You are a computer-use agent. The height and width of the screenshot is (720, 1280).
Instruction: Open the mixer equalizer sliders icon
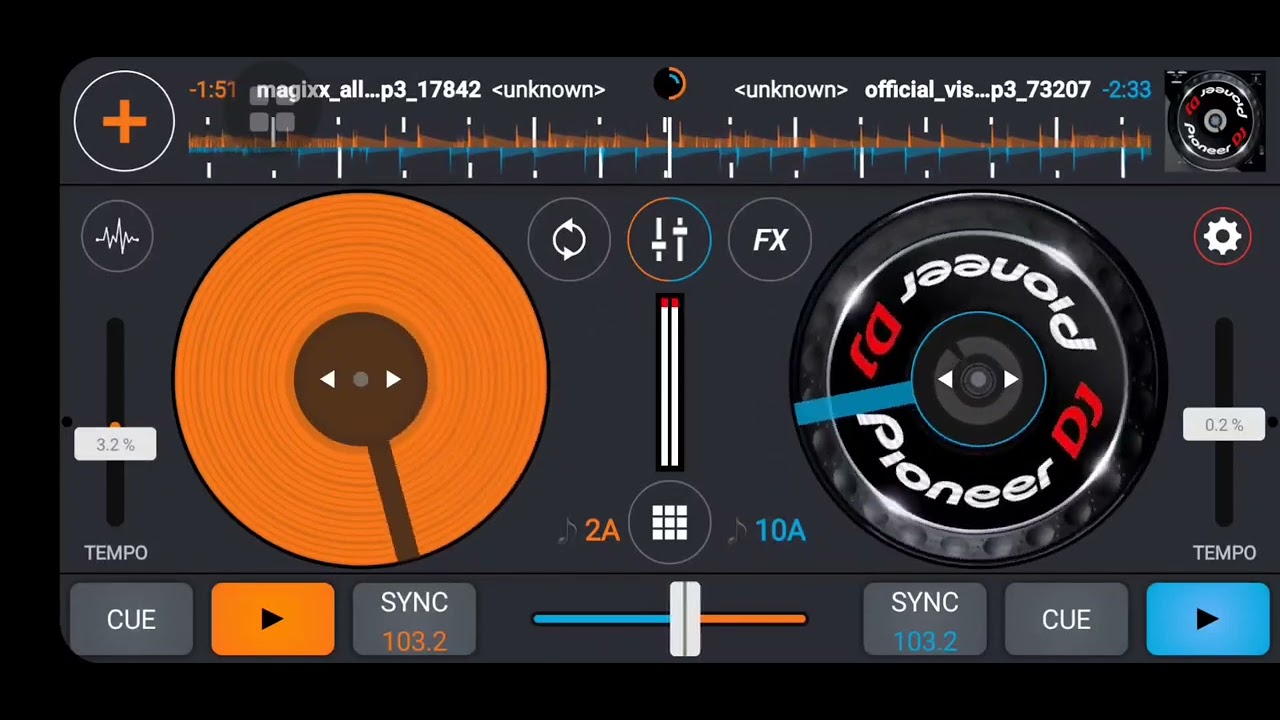[669, 240]
